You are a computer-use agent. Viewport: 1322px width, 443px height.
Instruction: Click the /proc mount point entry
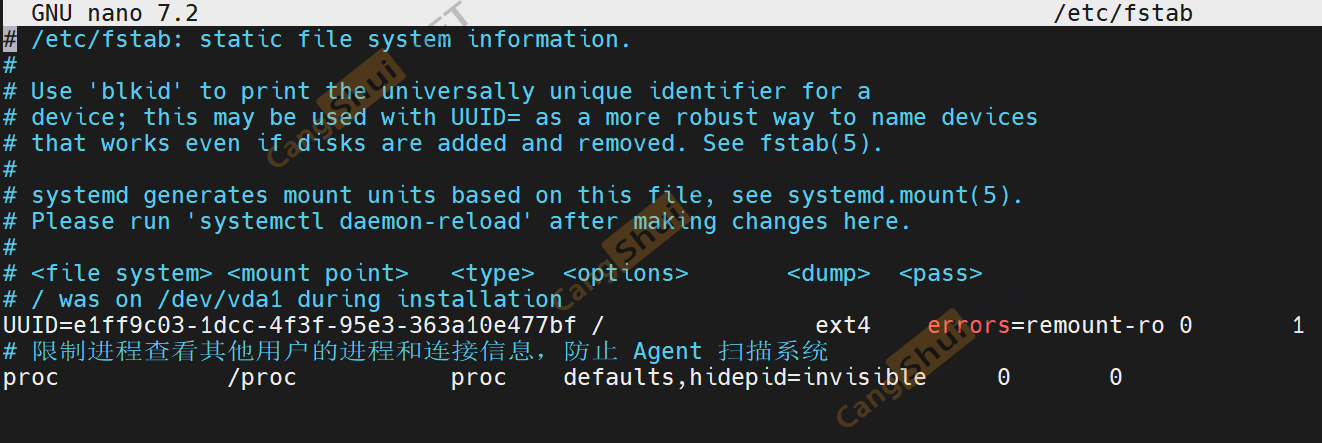[x=262, y=378]
